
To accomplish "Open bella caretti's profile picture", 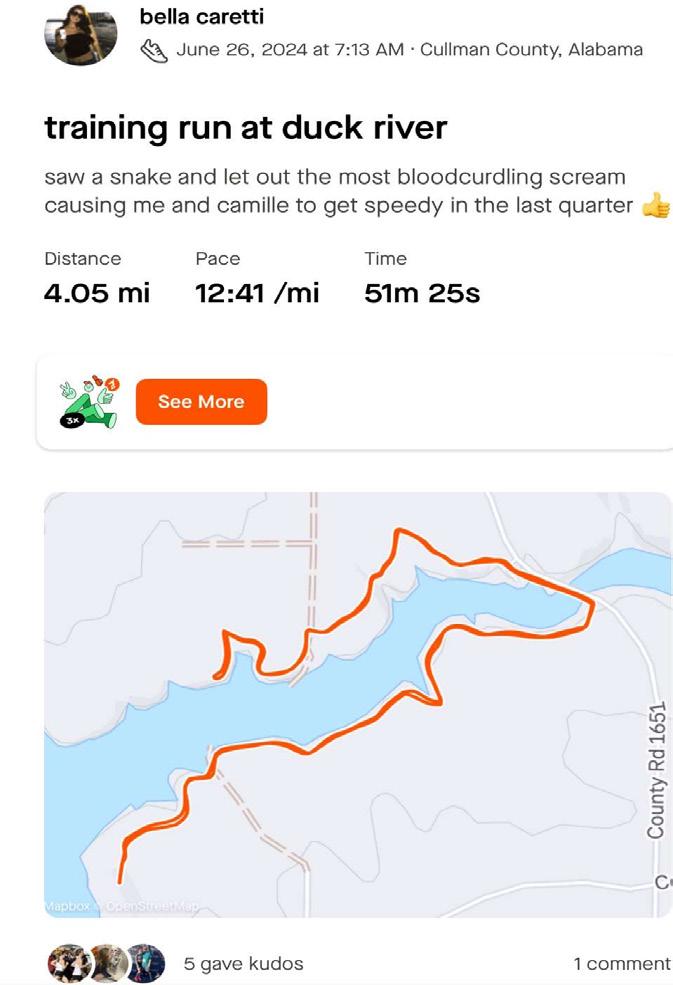I will click(x=81, y=33).
